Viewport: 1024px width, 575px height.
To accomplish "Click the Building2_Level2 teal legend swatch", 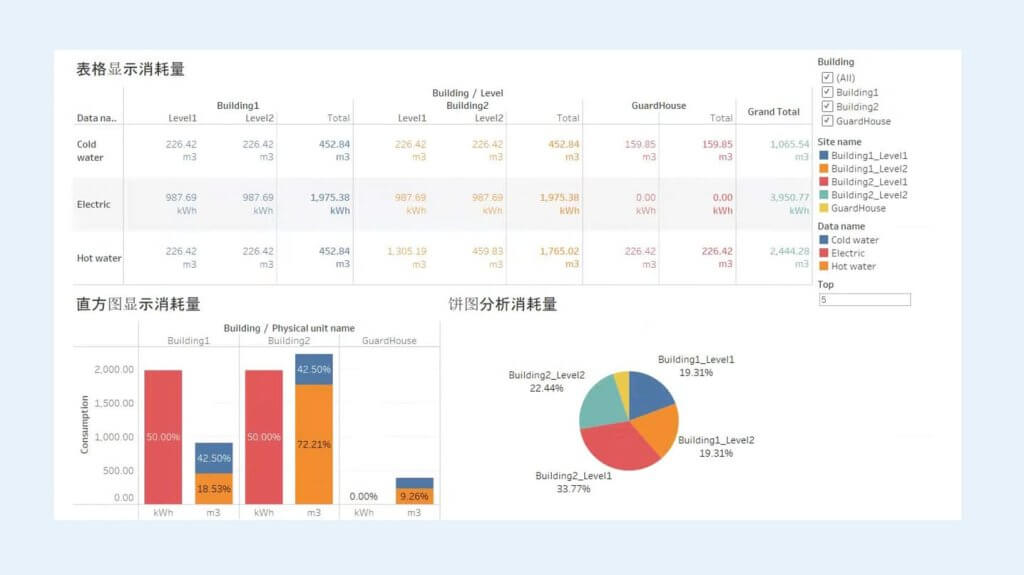I will tap(824, 195).
